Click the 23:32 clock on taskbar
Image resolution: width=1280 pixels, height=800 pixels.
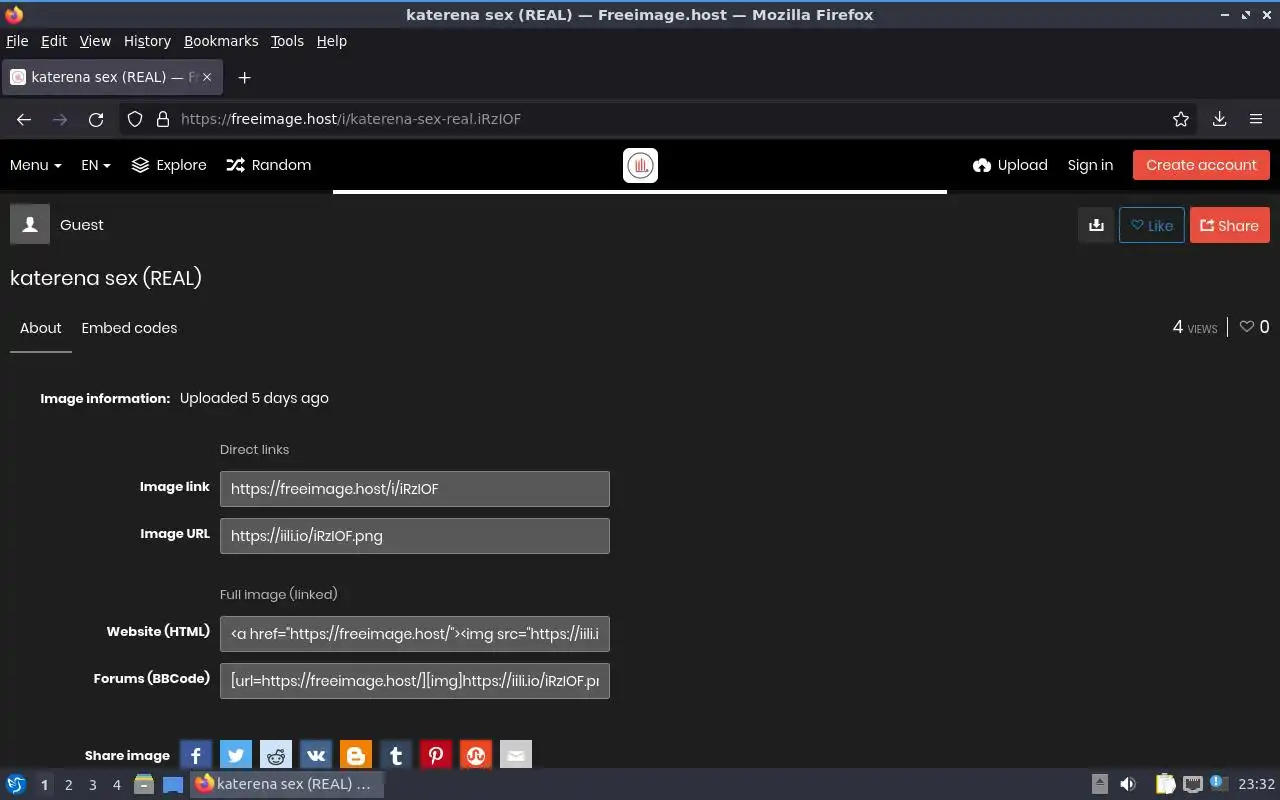point(1257,784)
